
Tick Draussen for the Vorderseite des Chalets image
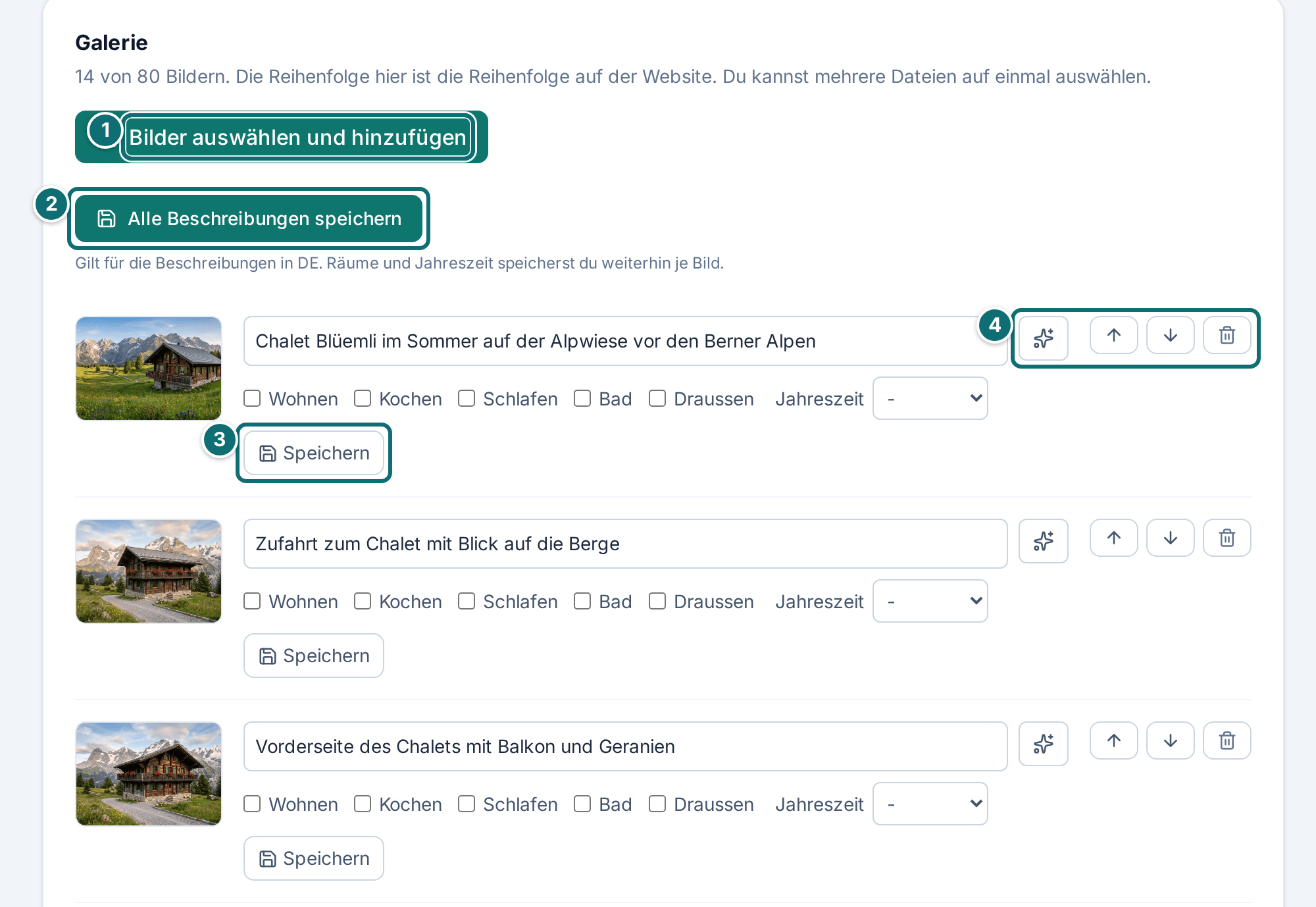pyautogui.click(x=657, y=804)
